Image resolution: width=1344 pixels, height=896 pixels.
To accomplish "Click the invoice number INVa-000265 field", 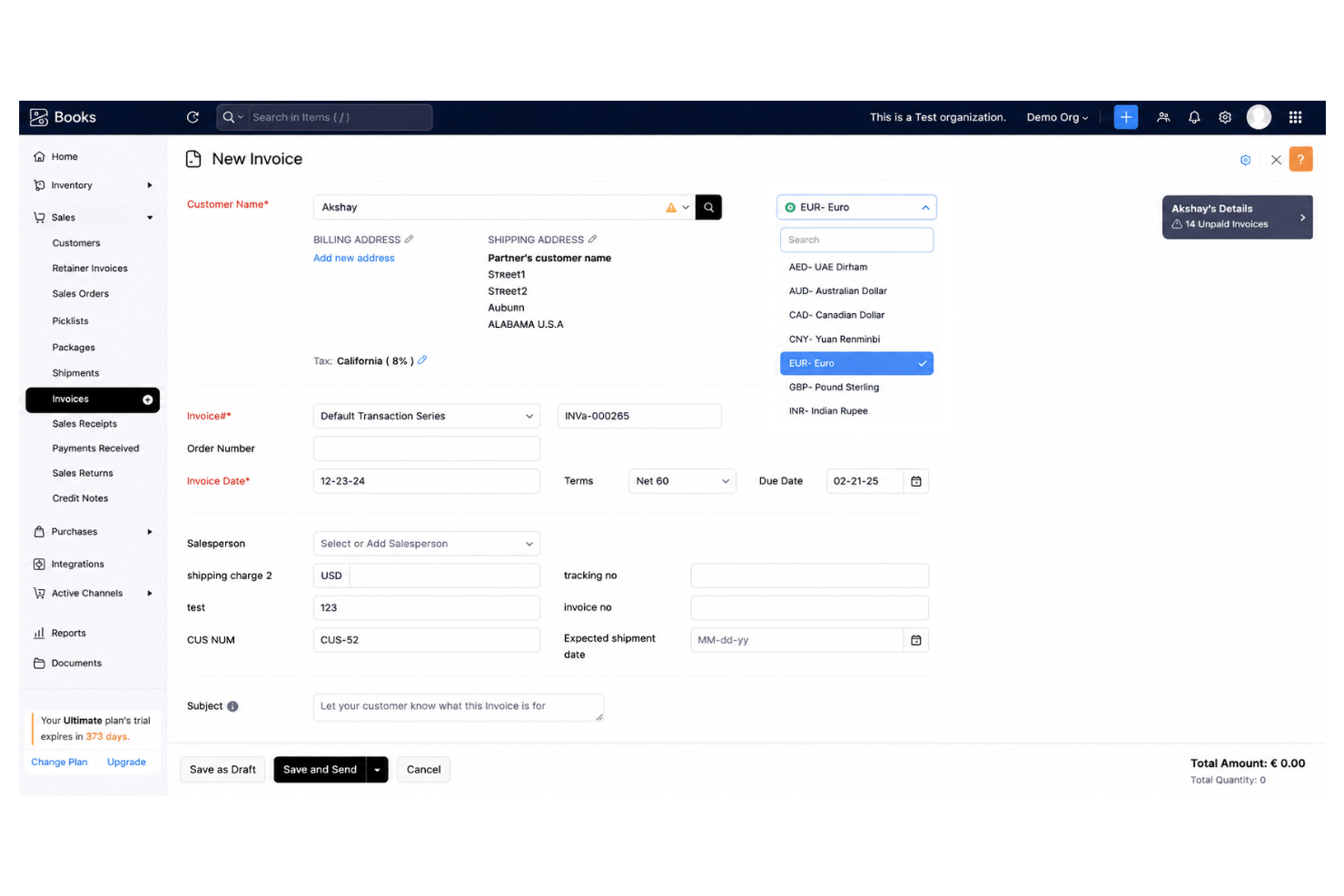I will tap(639, 416).
